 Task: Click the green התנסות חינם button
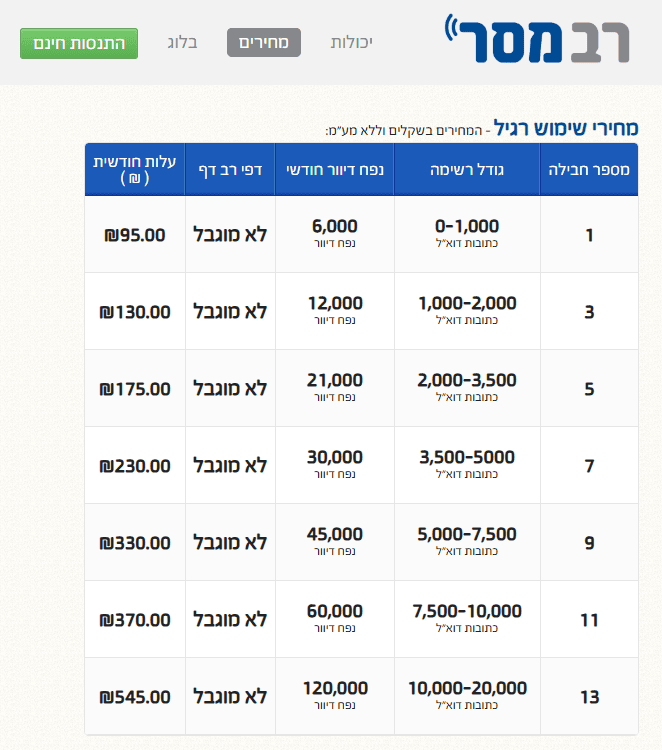79,44
